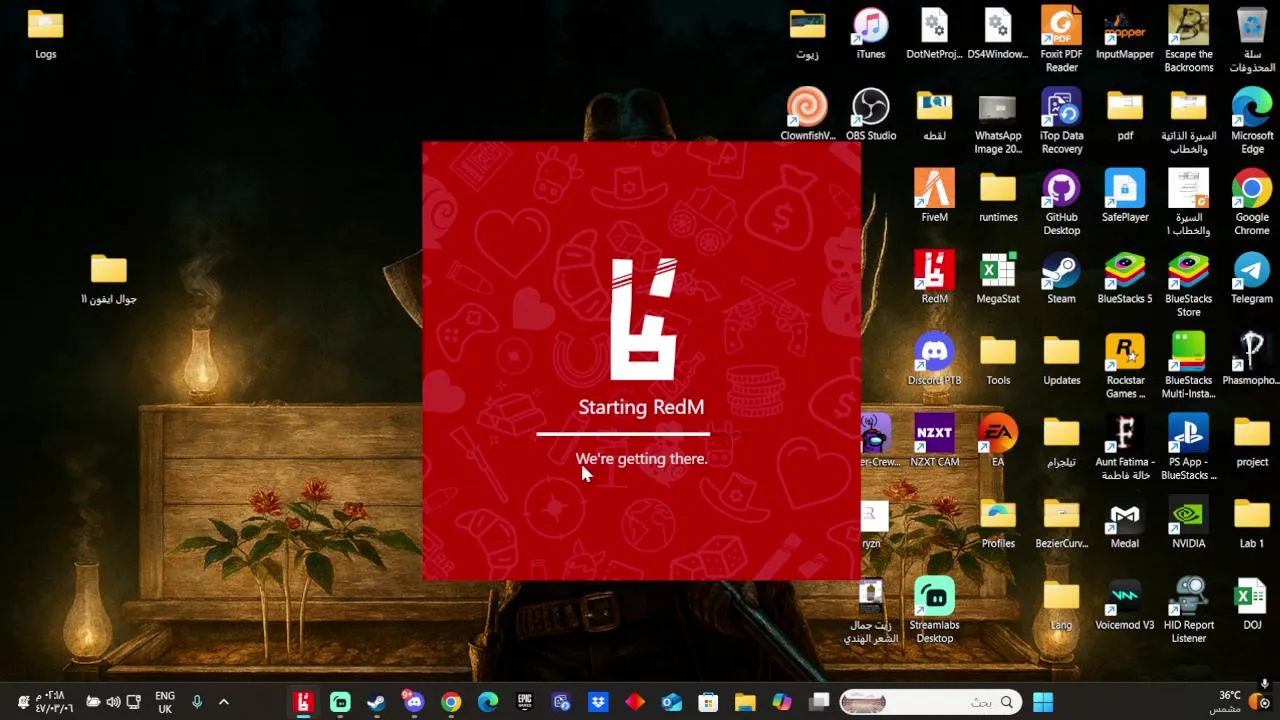
Task: Open the InputMapper desktop shortcut
Action: [1125, 34]
